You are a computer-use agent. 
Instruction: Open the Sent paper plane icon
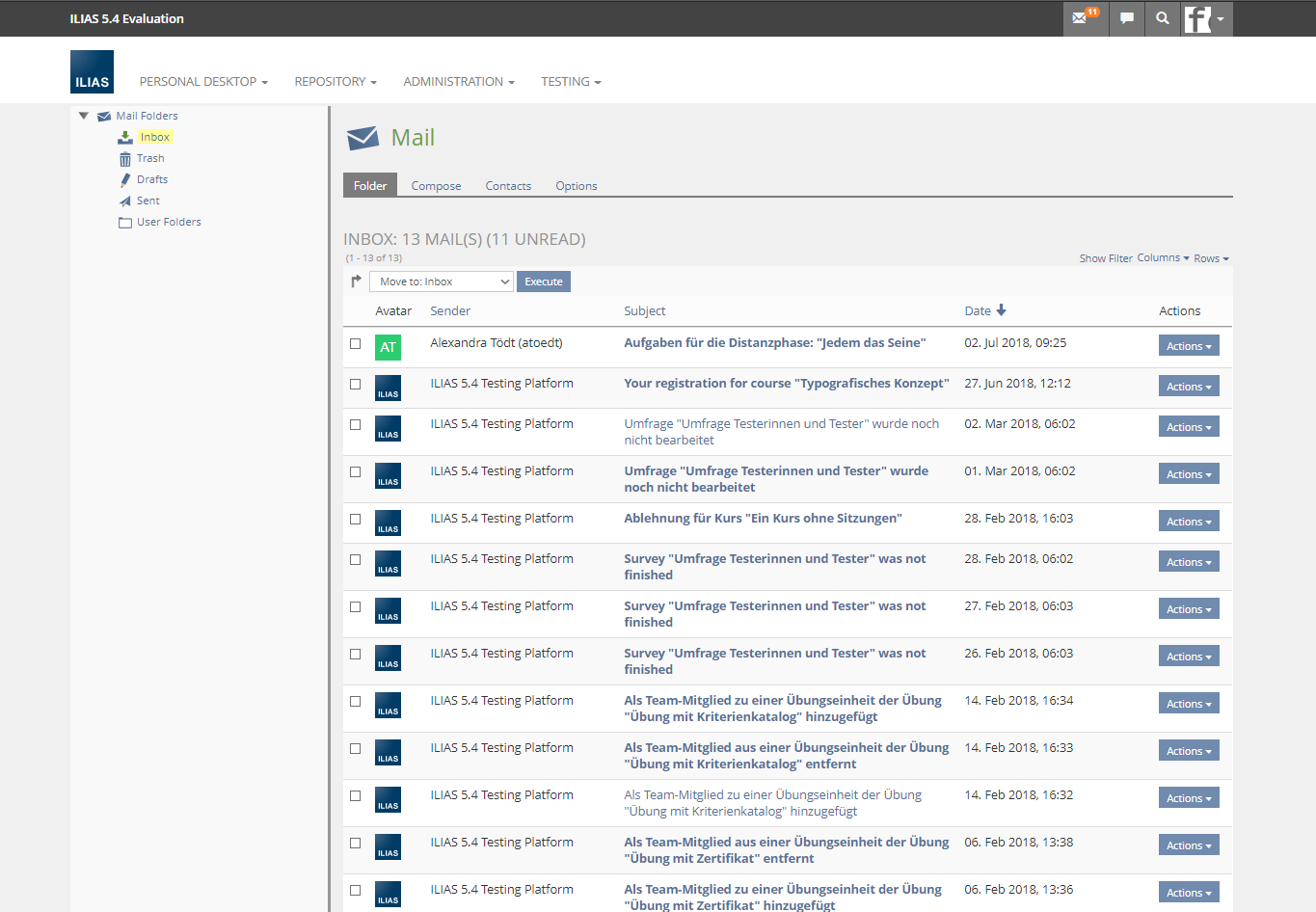[125, 201]
